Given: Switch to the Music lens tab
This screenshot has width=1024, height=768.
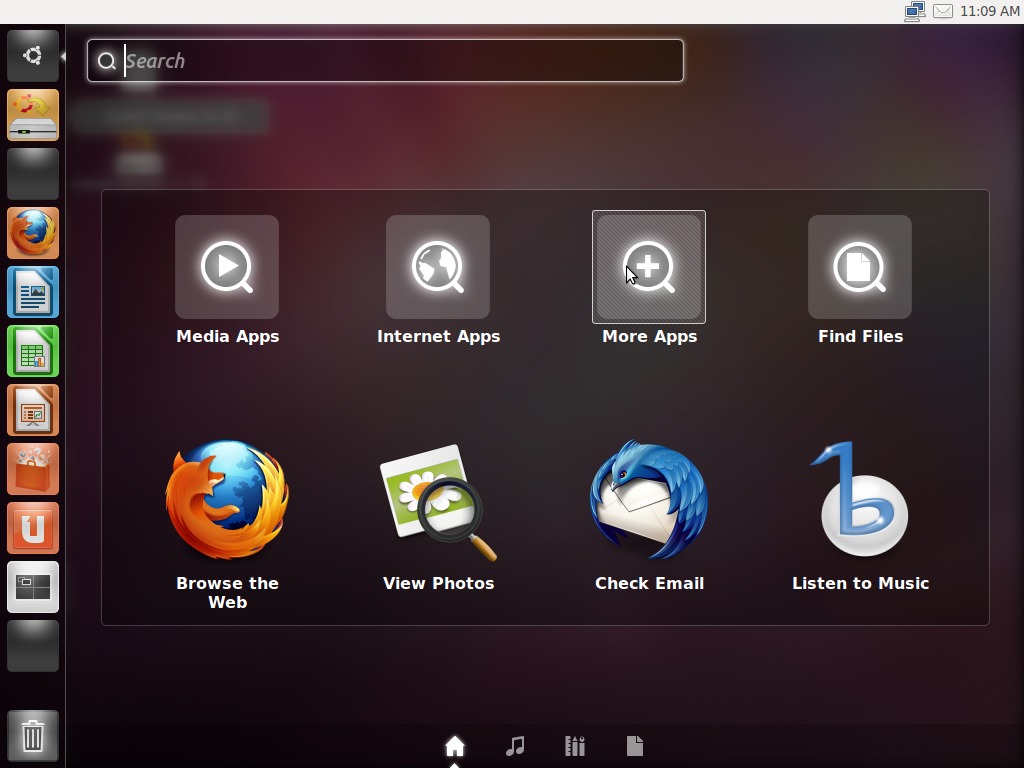Looking at the screenshot, I should (x=515, y=746).
